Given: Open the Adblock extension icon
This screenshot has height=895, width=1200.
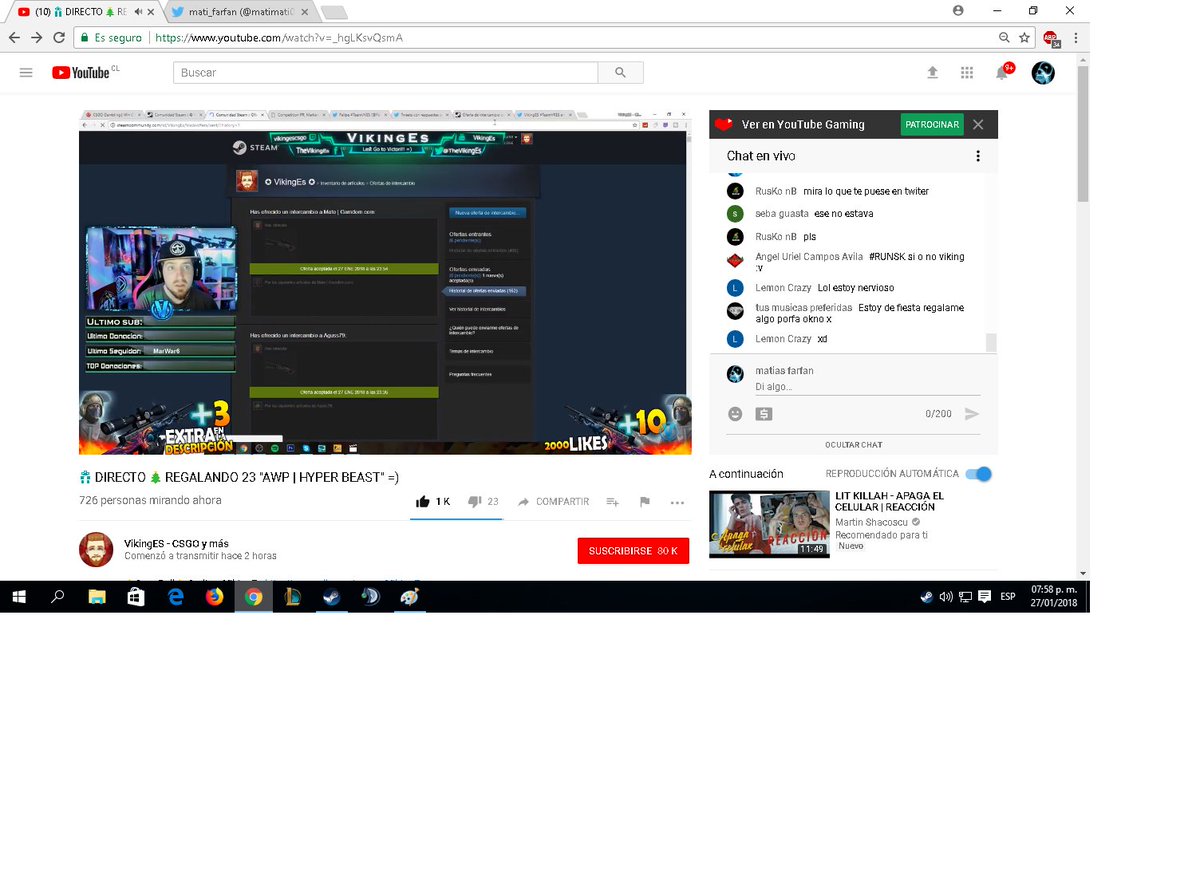Looking at the screenshot, I should pyautogui.click(x=1050, y=38).
